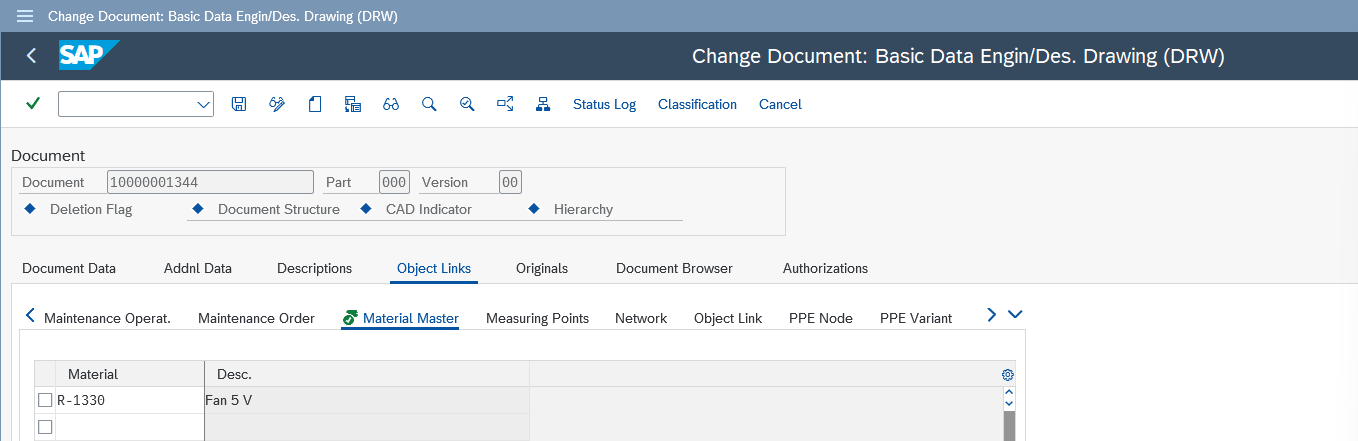Click the Material Master tab status icon
The width and height of the screenshot is (1358, 441).
coord(350,318)
